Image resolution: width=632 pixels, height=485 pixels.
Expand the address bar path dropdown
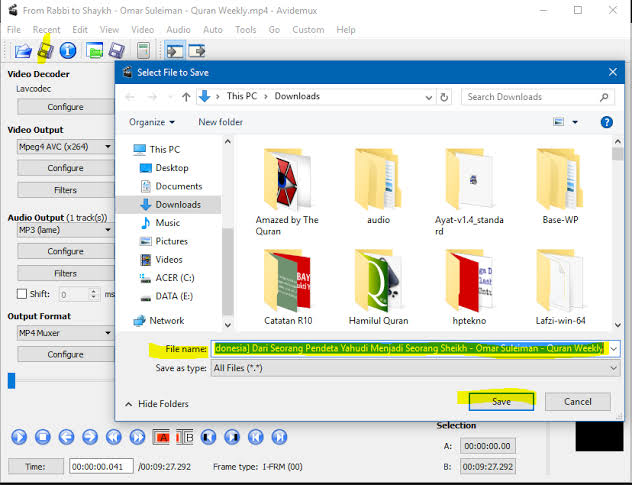tap(429, 97)
